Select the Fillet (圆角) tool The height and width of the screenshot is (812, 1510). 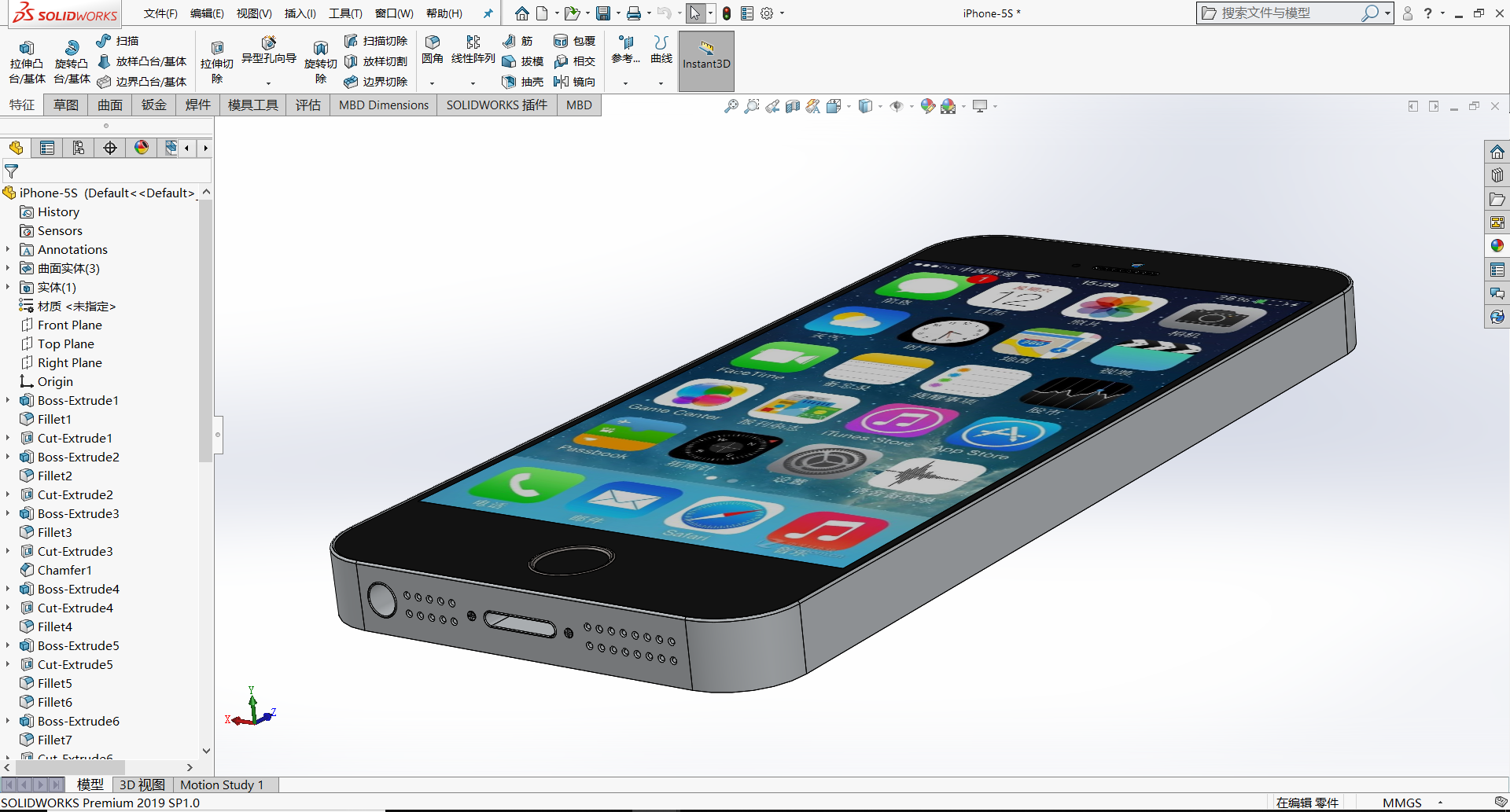432,50
